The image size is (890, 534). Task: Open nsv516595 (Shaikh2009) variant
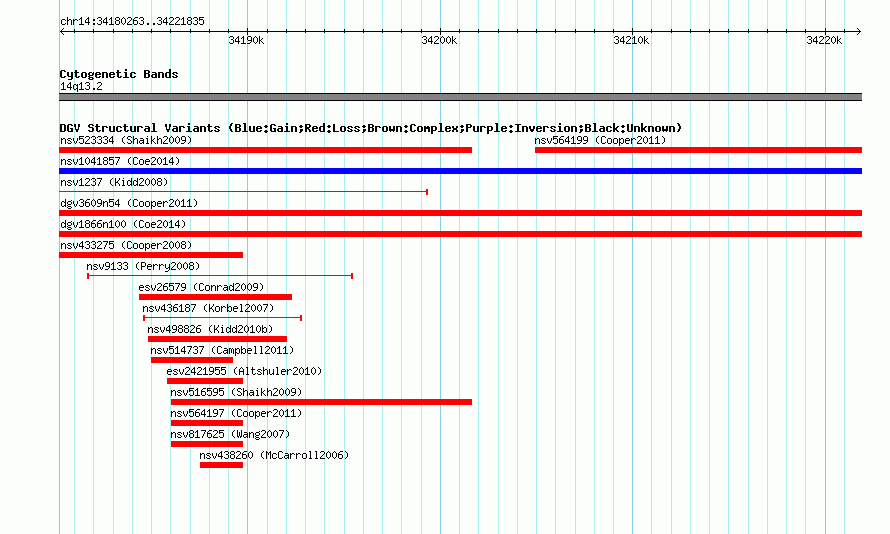pyautogui.click(x=236, y=392)
